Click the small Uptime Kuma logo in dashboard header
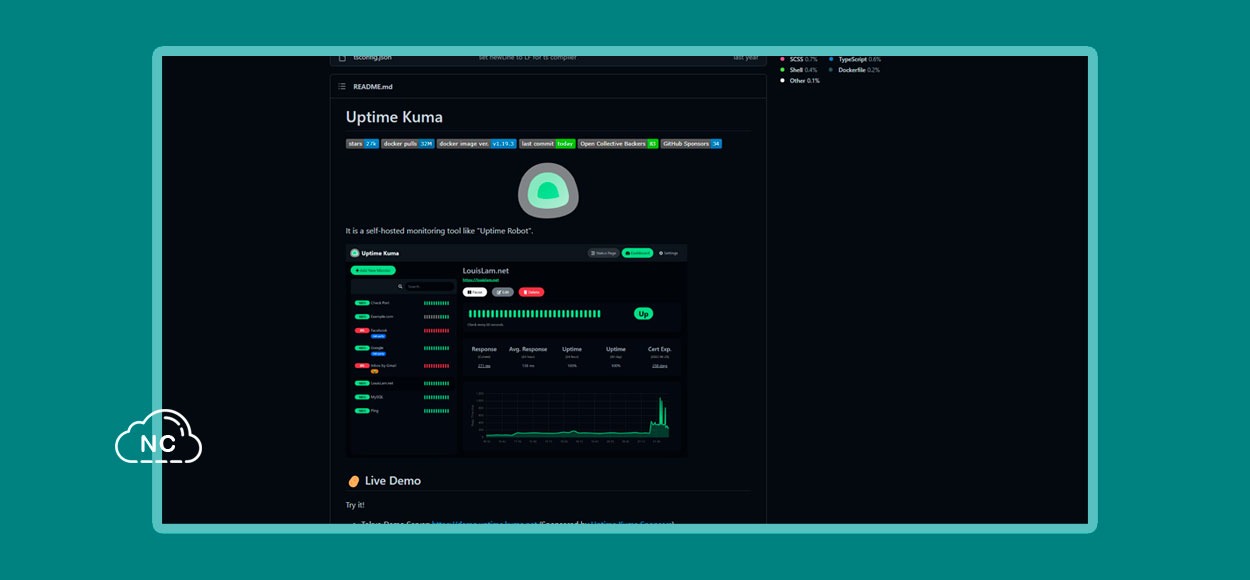Viewport: 1250px width, 580px height. 354,253
